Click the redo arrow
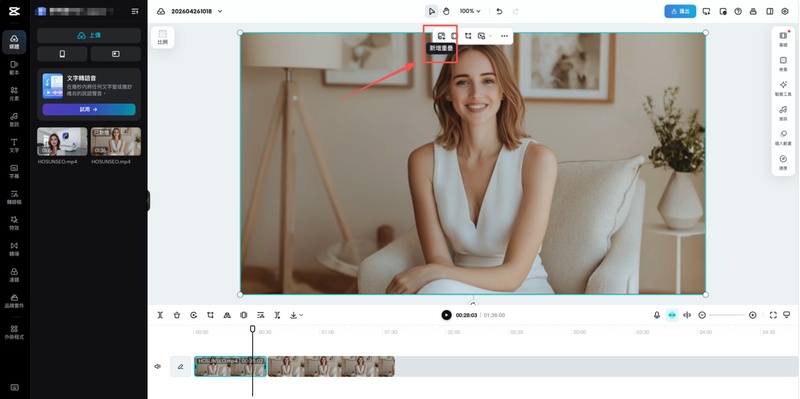This screenshot has width=800, height=399. tap(515, 11)
